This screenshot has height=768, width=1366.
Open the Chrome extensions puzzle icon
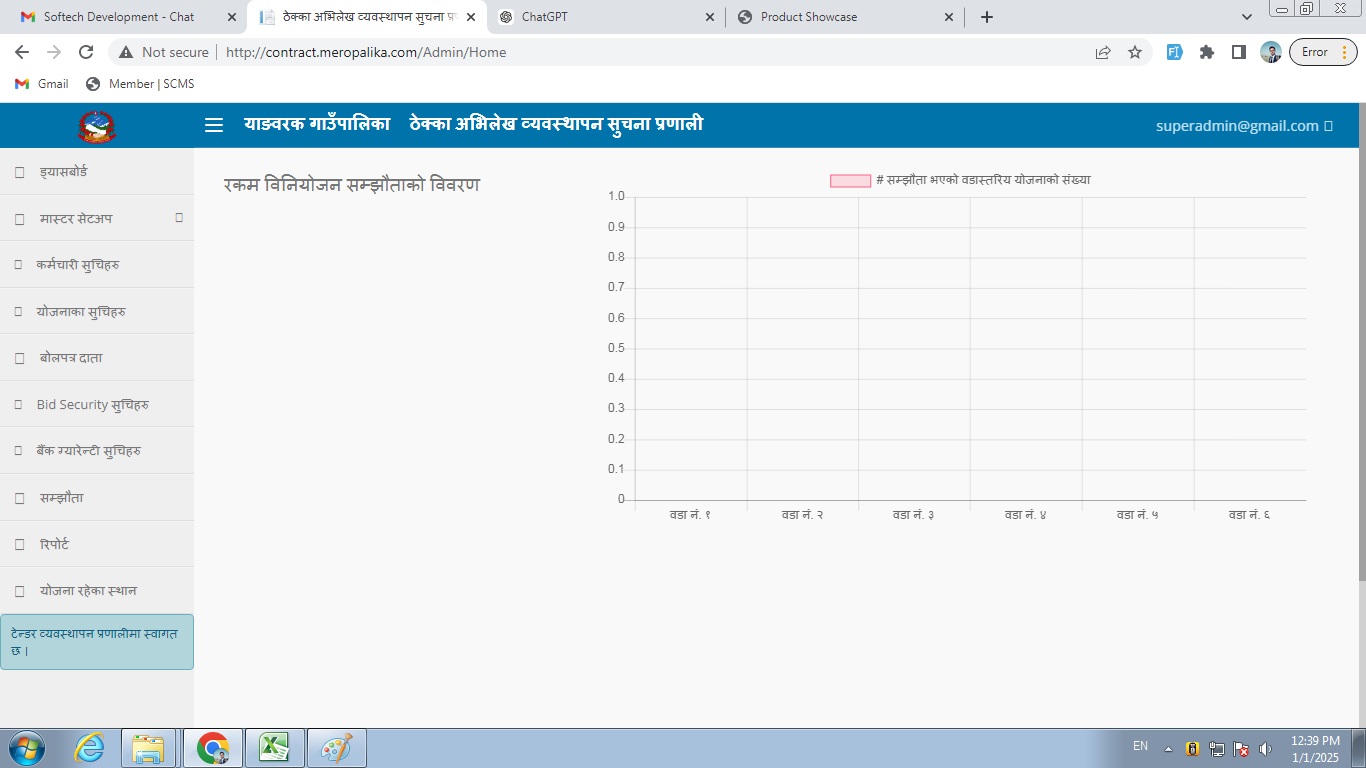(1207, 52)
